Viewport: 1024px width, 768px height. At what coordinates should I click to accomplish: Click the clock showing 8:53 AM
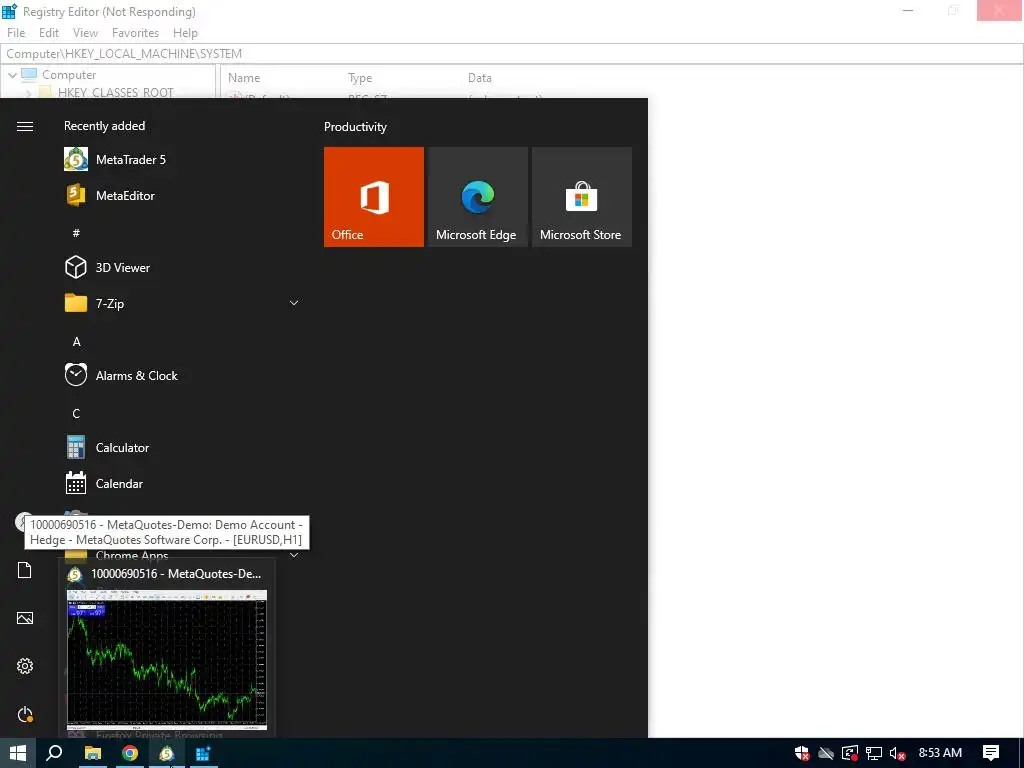click(x=940, y=753)
